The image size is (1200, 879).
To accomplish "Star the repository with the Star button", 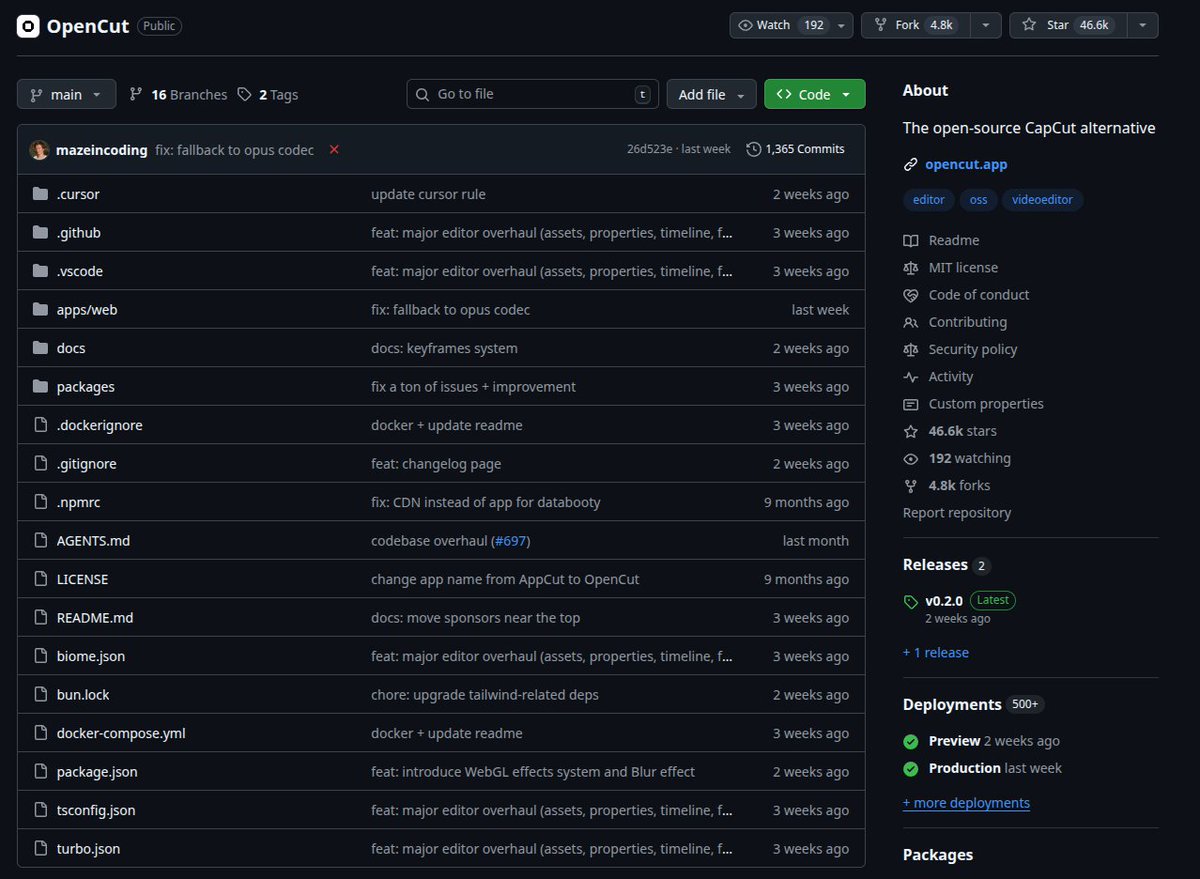I will pyautogui.click(x=1068, y=25).
